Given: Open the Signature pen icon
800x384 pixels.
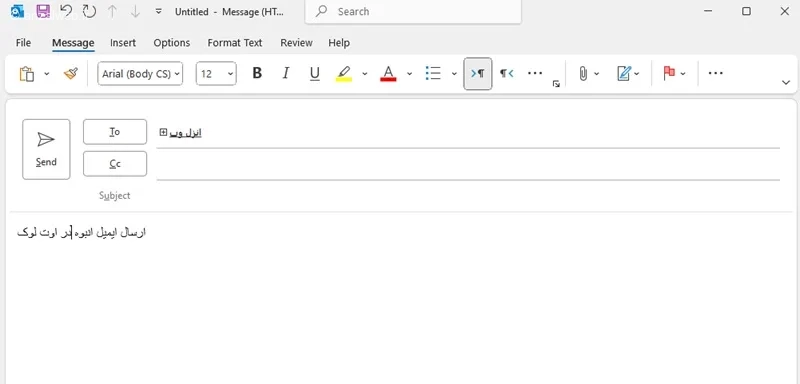Looking at the screenshot, I should [624, 74].
